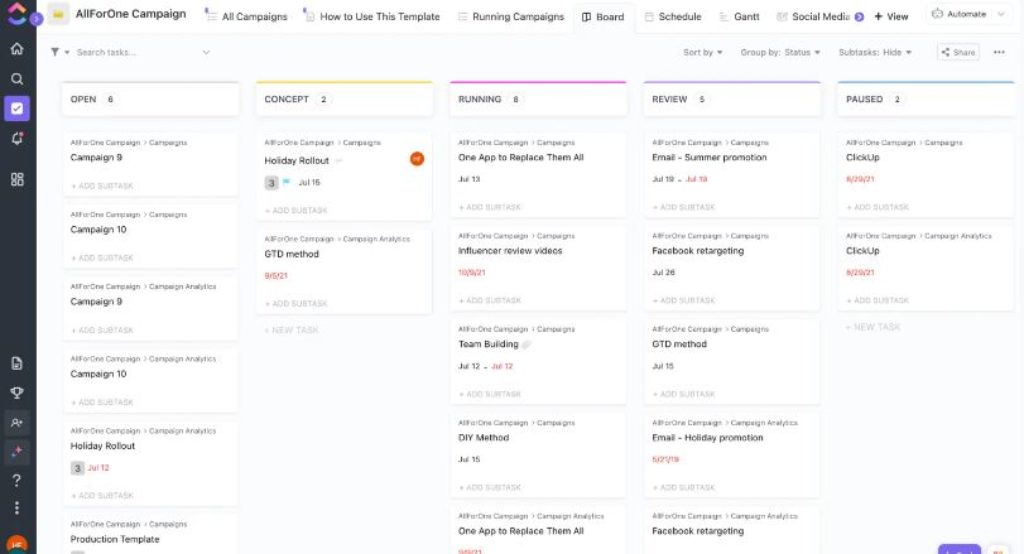Open the user avatar in sidebar
Image resolution: width=1024 pixels, height=554 pixels.
(x=17, y=545)
